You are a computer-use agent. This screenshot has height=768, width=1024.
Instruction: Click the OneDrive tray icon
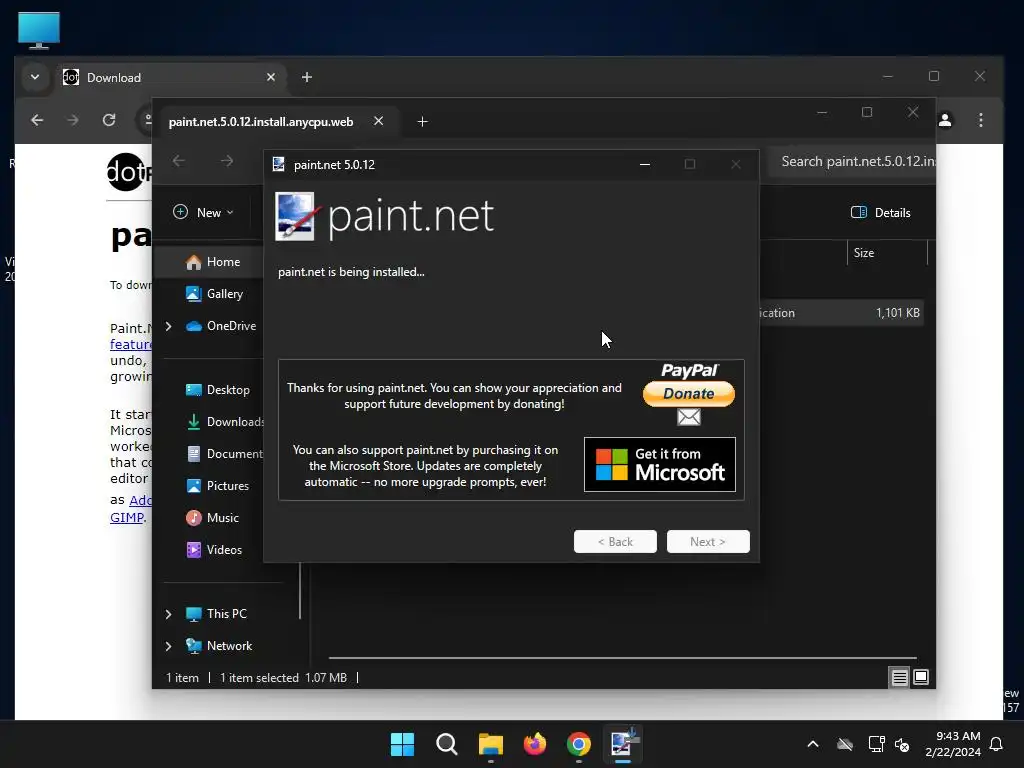pos(845,744)
